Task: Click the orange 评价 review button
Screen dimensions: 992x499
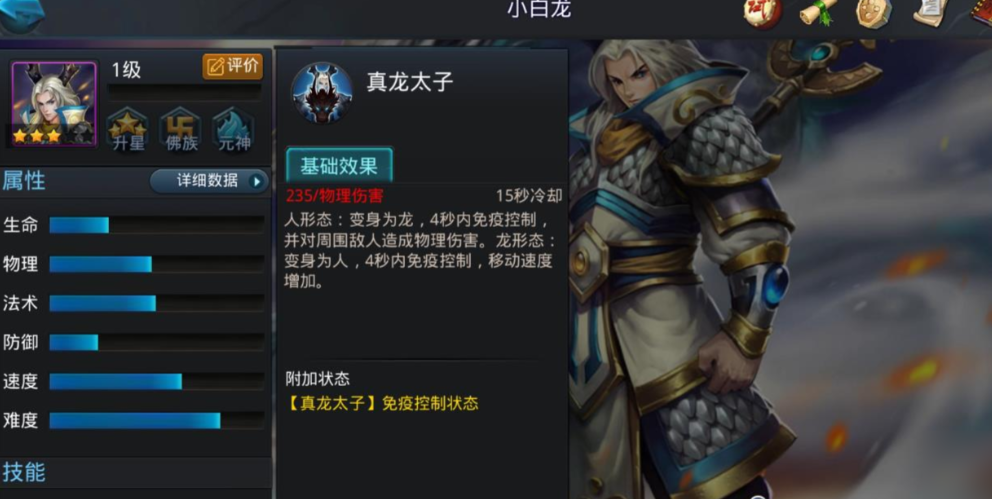Action: tap(232, 66)
